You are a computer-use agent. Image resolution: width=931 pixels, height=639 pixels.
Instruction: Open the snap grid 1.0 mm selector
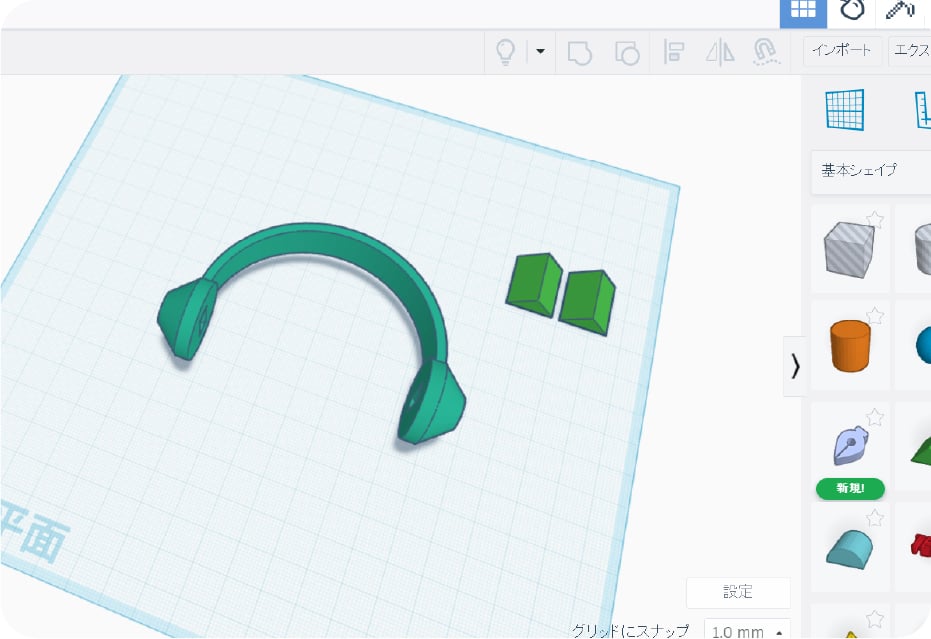pos(747,631)
